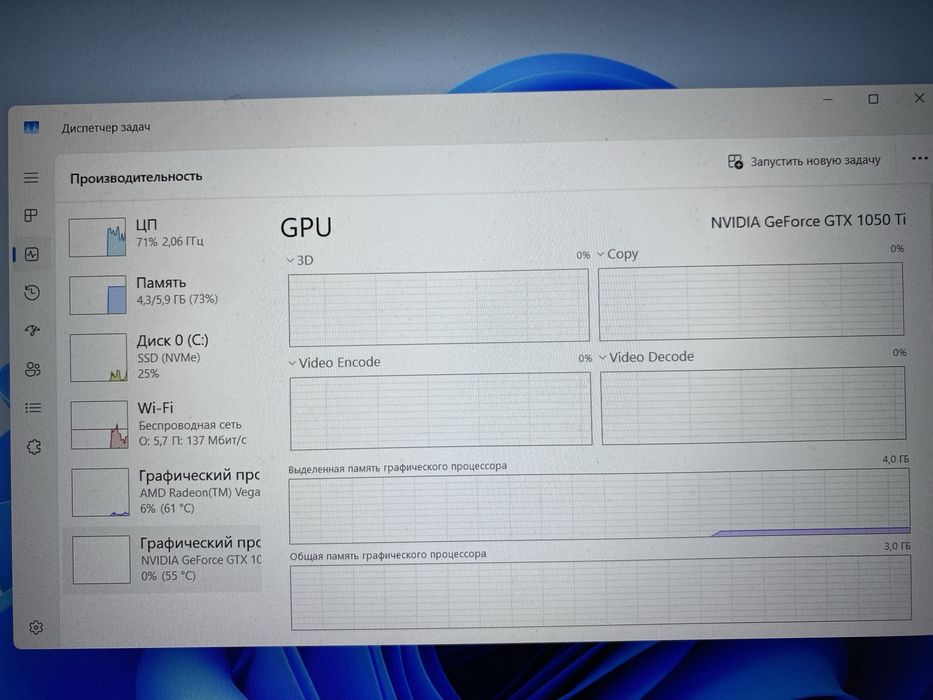Click the Wi-Fi throughput mini graph thumbnail
The width and height of the screenshot is (933, 700).
[99, 424]
